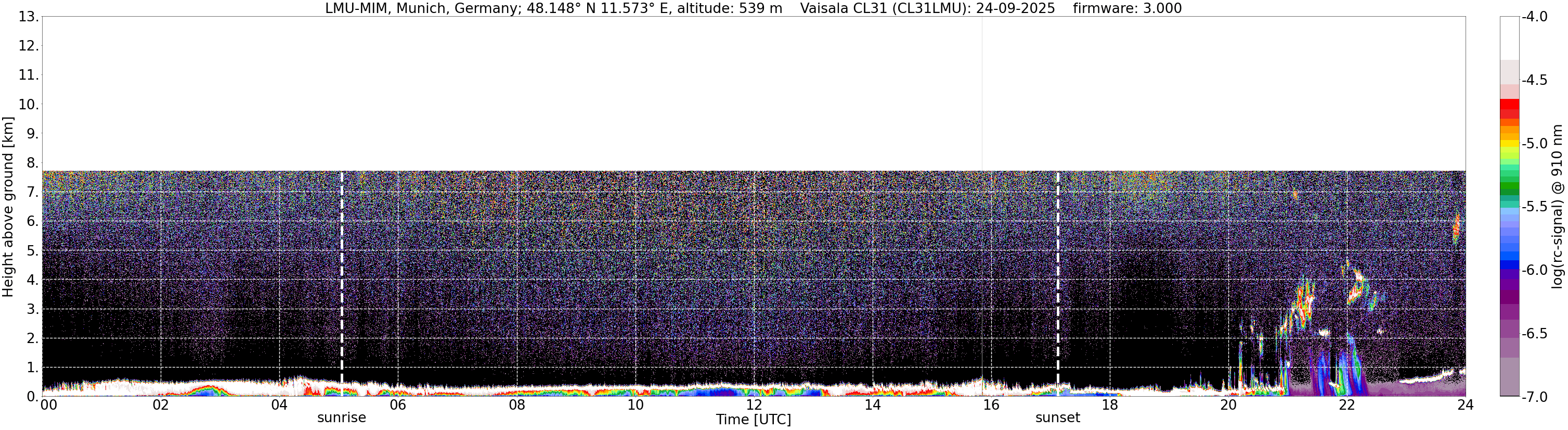Click the '8.' tick label on the height axis
Image resolution: width=1568 pixels, height=430 pixels.
pos(33,163)
